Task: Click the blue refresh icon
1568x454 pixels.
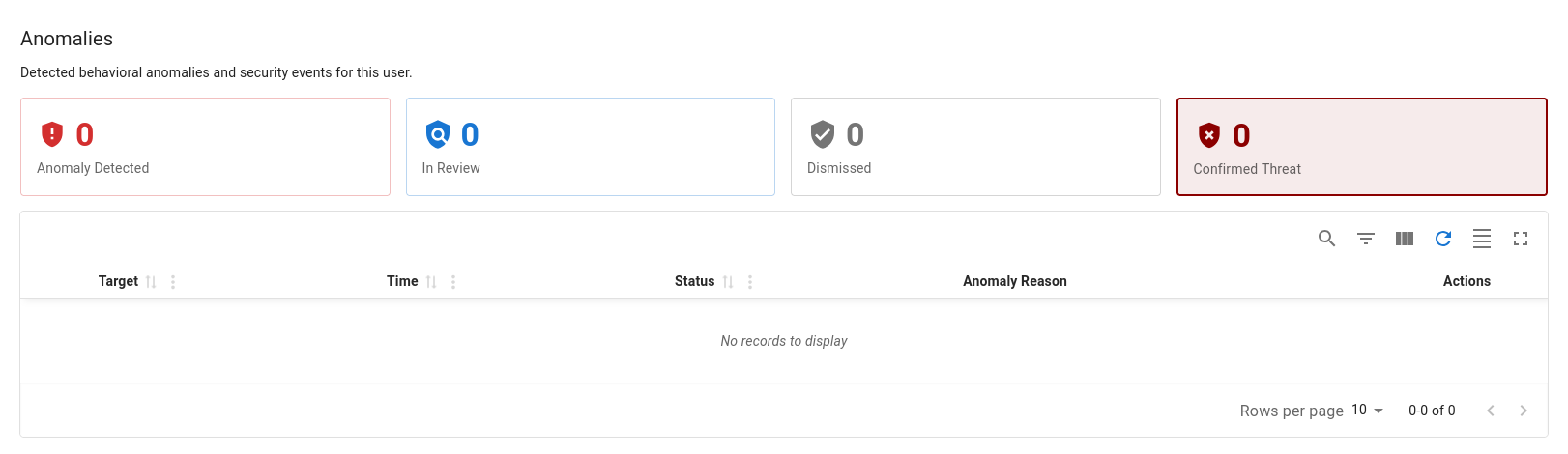Action: pos(1443,239)
